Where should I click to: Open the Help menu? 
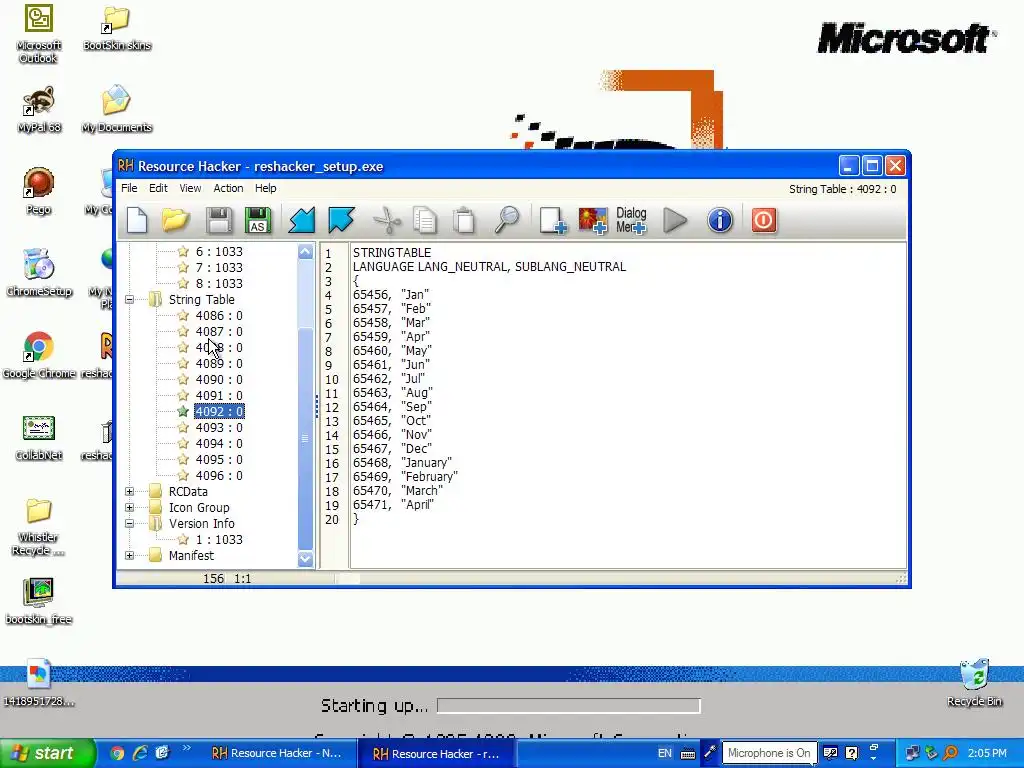coord(265,188)
